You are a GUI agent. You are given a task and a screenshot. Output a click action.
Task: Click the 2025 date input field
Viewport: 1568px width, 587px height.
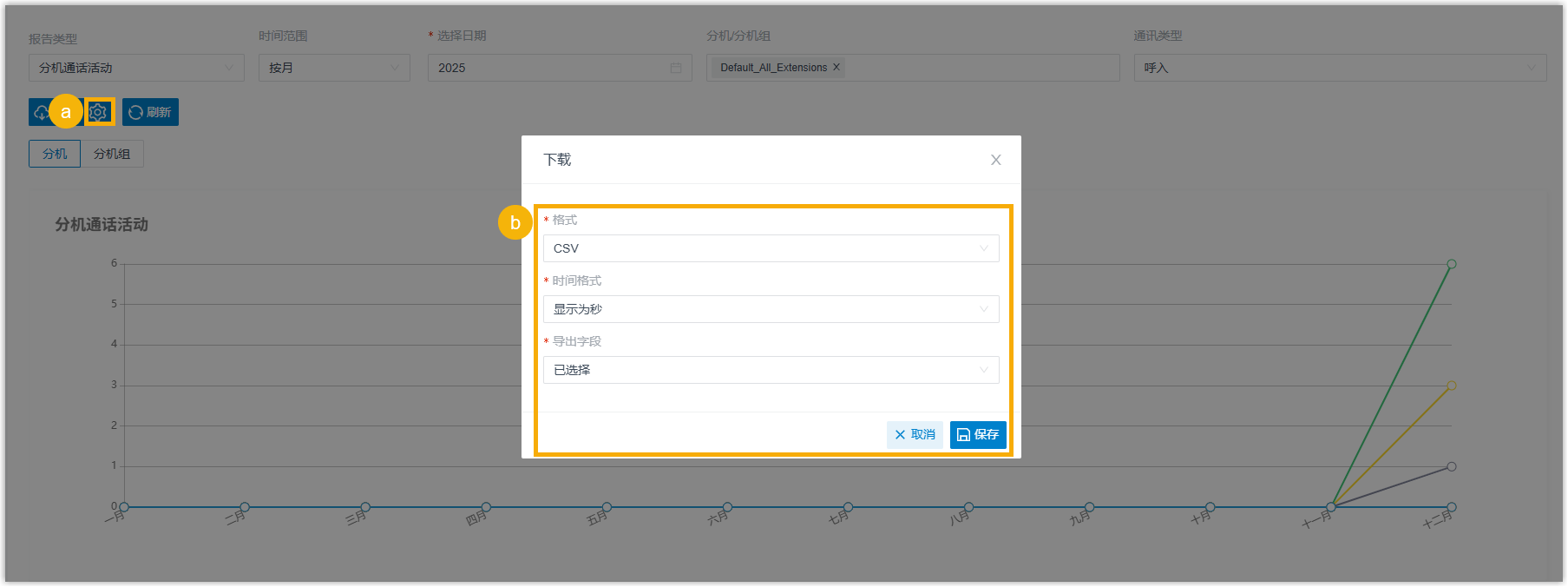point(547,68)
